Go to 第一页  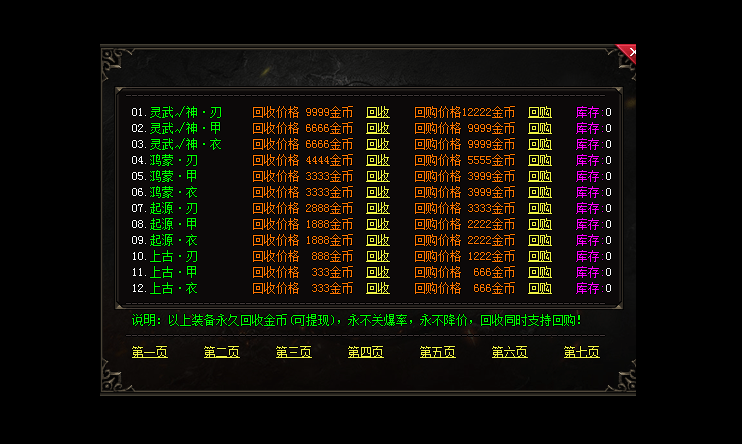point(150,352)
